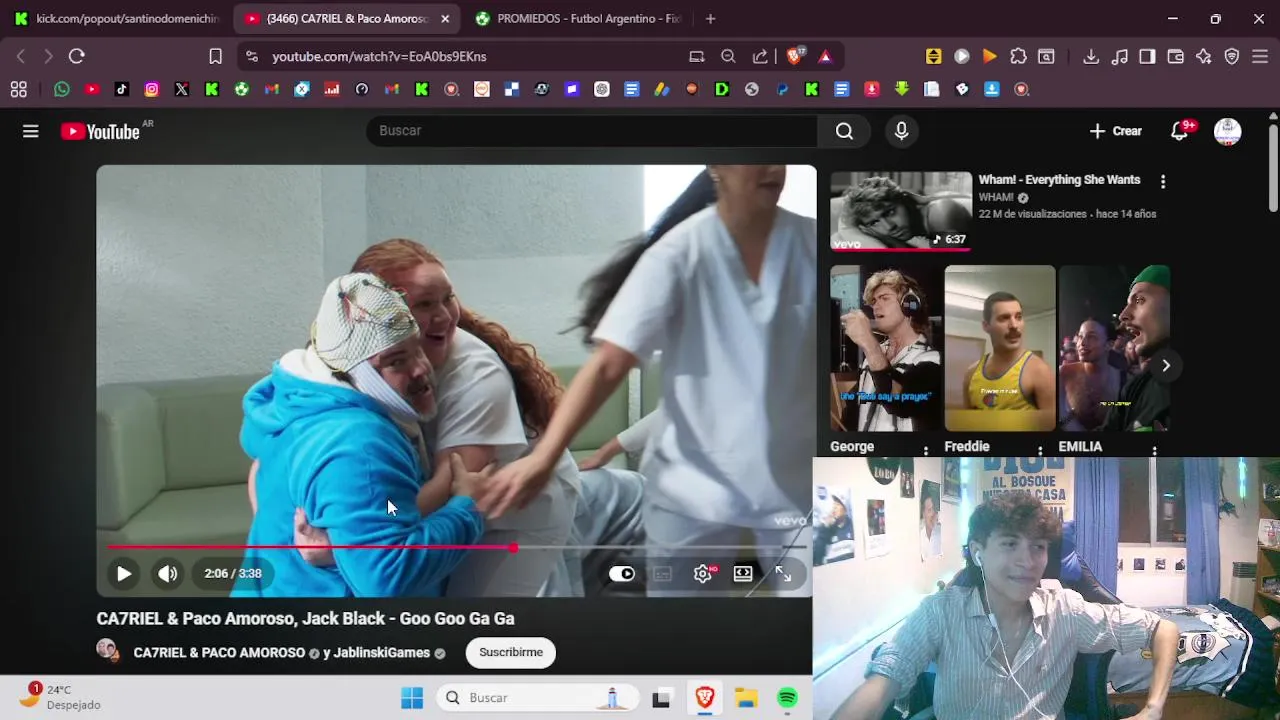The image size is (1280, 720).
Task: Open the George short video
Action: 885,348
